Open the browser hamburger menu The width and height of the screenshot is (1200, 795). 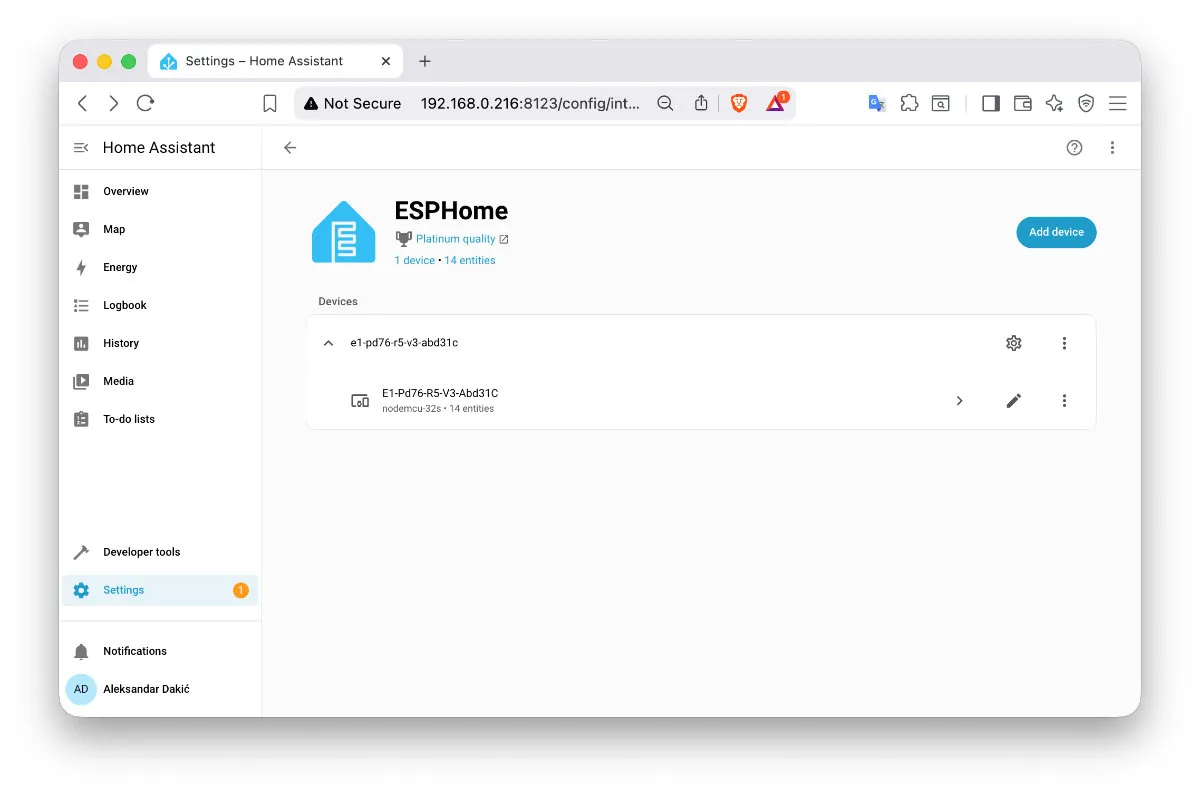tap(1118, 103)
